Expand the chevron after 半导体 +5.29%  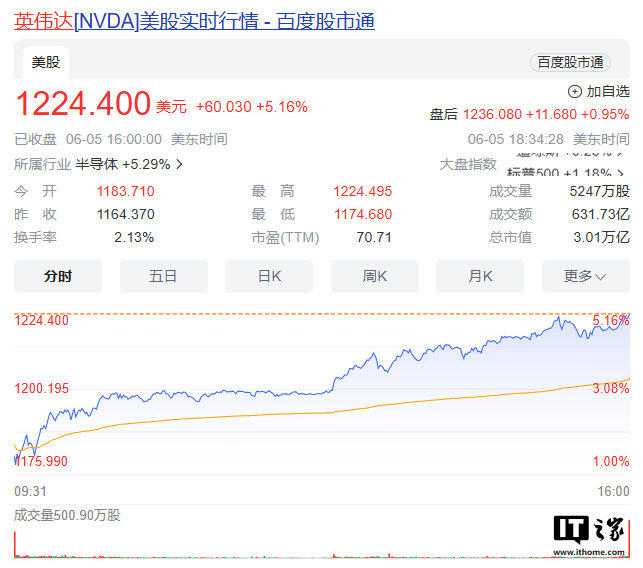pos(179,164)
